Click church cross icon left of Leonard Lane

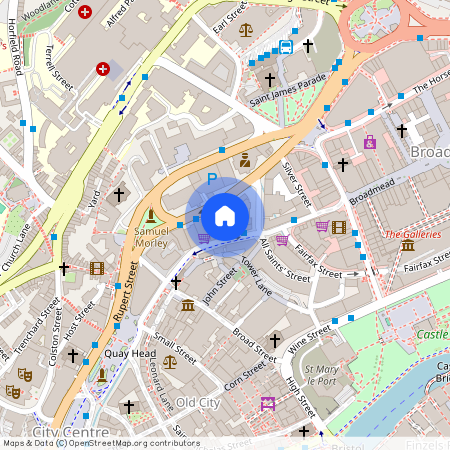pyautogui.click(x=129, y=407)
